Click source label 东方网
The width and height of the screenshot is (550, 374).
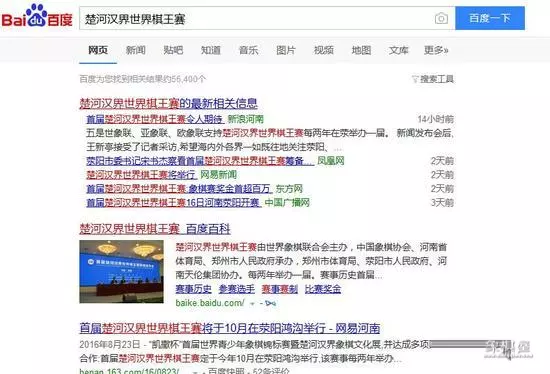click(x=289, y=189)
